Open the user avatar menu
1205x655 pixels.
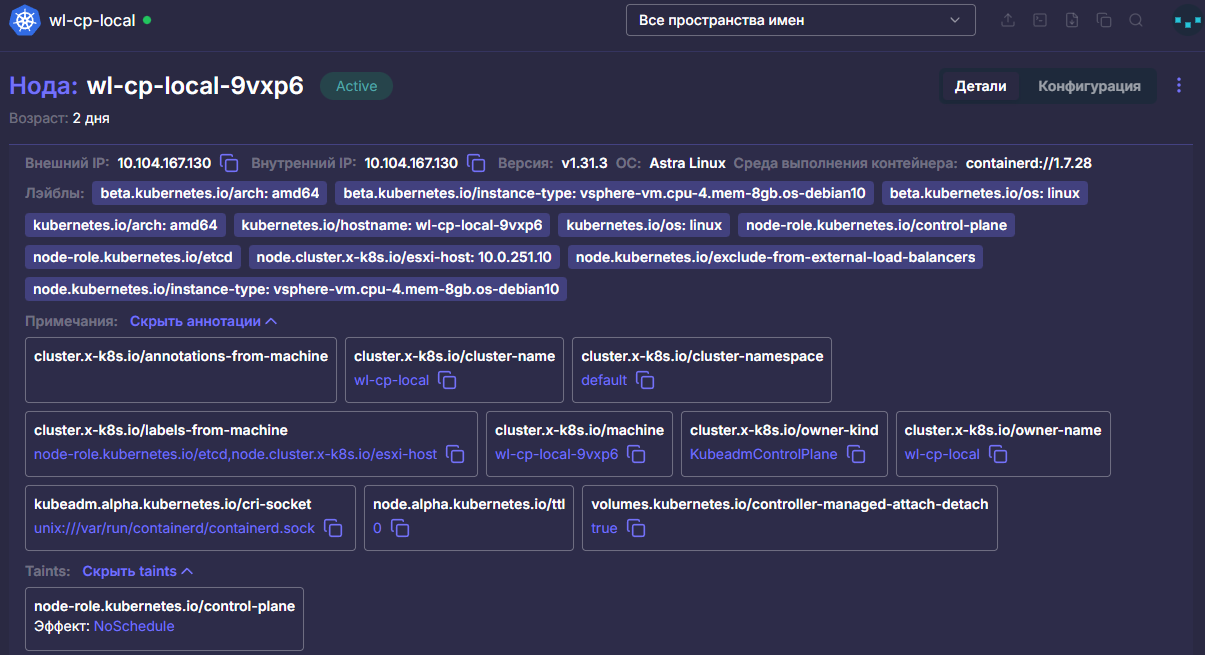1187,20
